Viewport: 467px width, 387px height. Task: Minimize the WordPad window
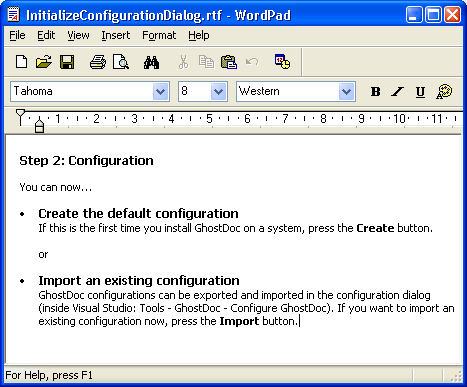tap(414, 15)
